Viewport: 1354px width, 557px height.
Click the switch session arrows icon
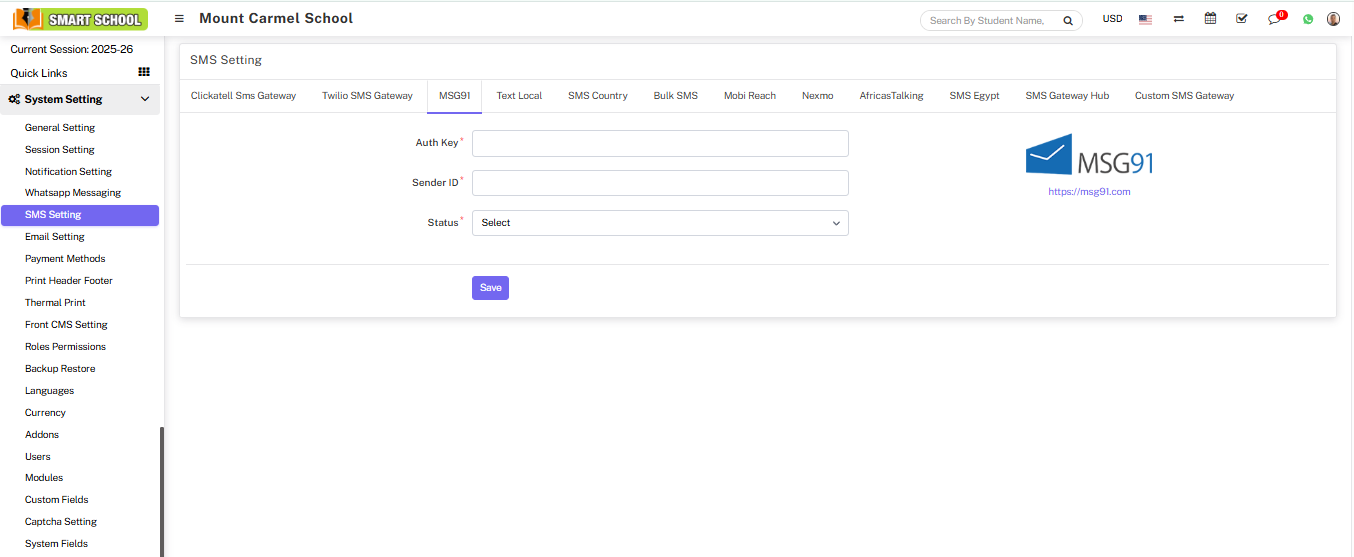tap(1179, 19)
